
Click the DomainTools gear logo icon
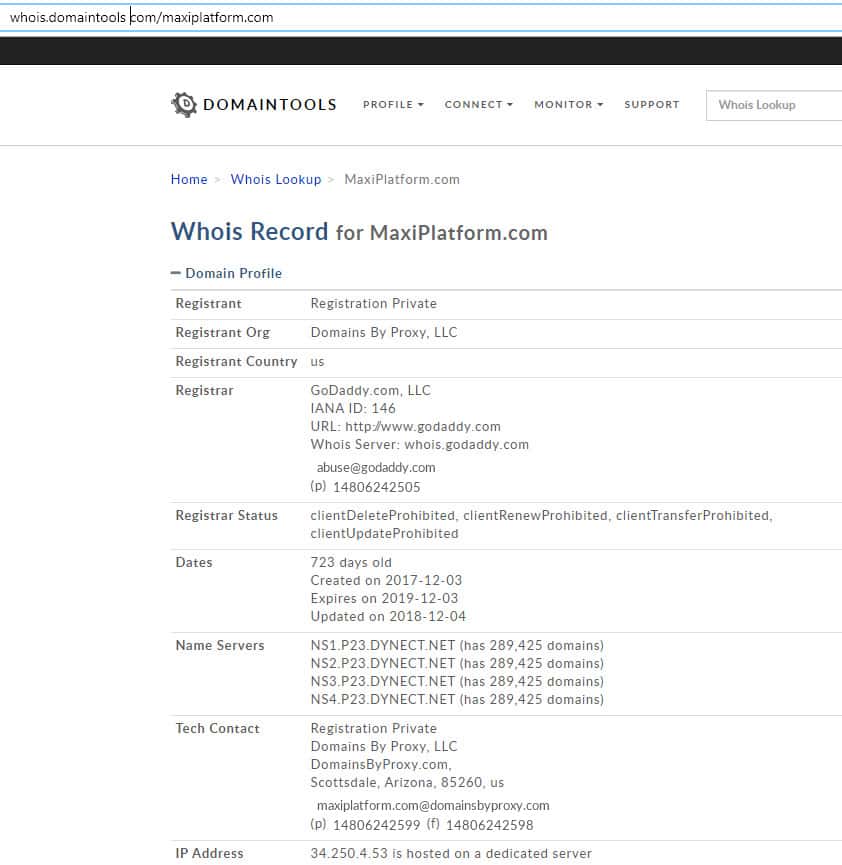(184, 104)
